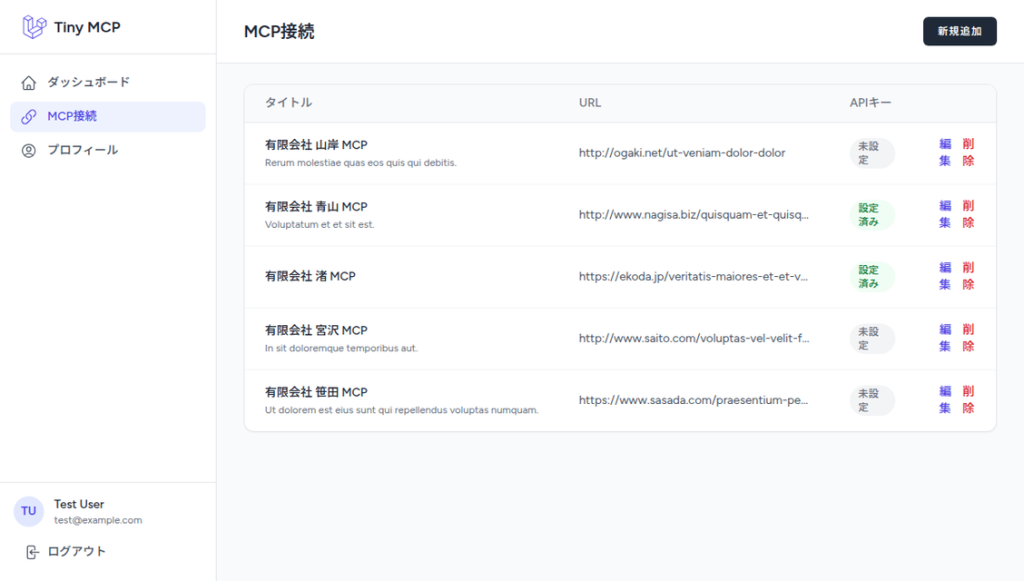
Task: Click the タイトル column header
Action: click(288, 102)
